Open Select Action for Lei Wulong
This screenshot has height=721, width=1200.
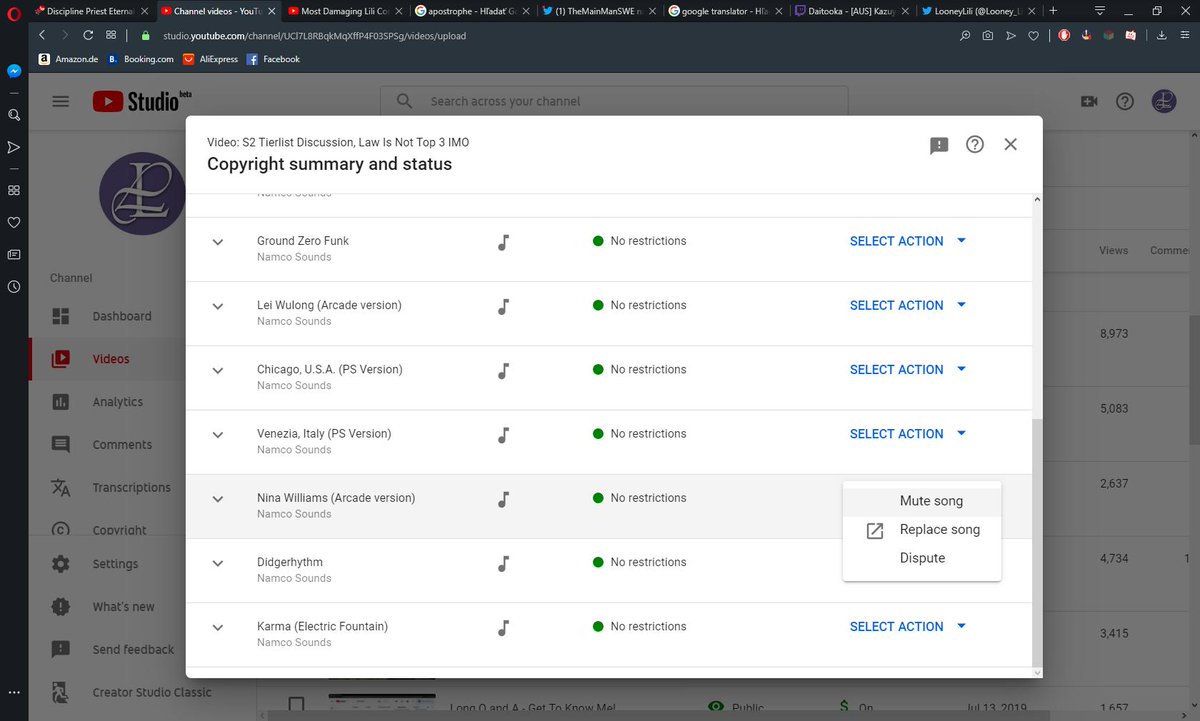coord(908,305)
